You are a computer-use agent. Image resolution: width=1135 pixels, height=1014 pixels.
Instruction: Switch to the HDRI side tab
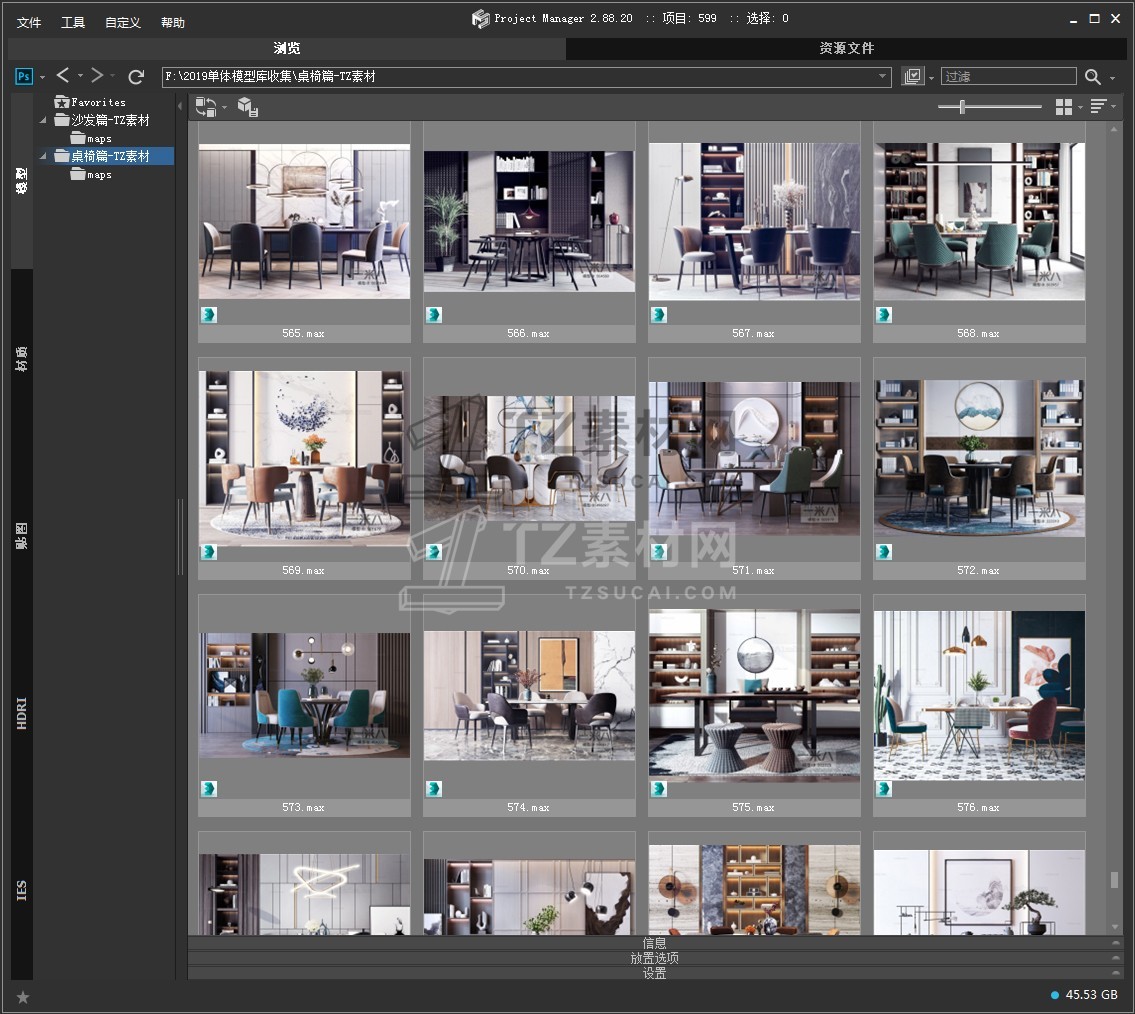[22, 715]
